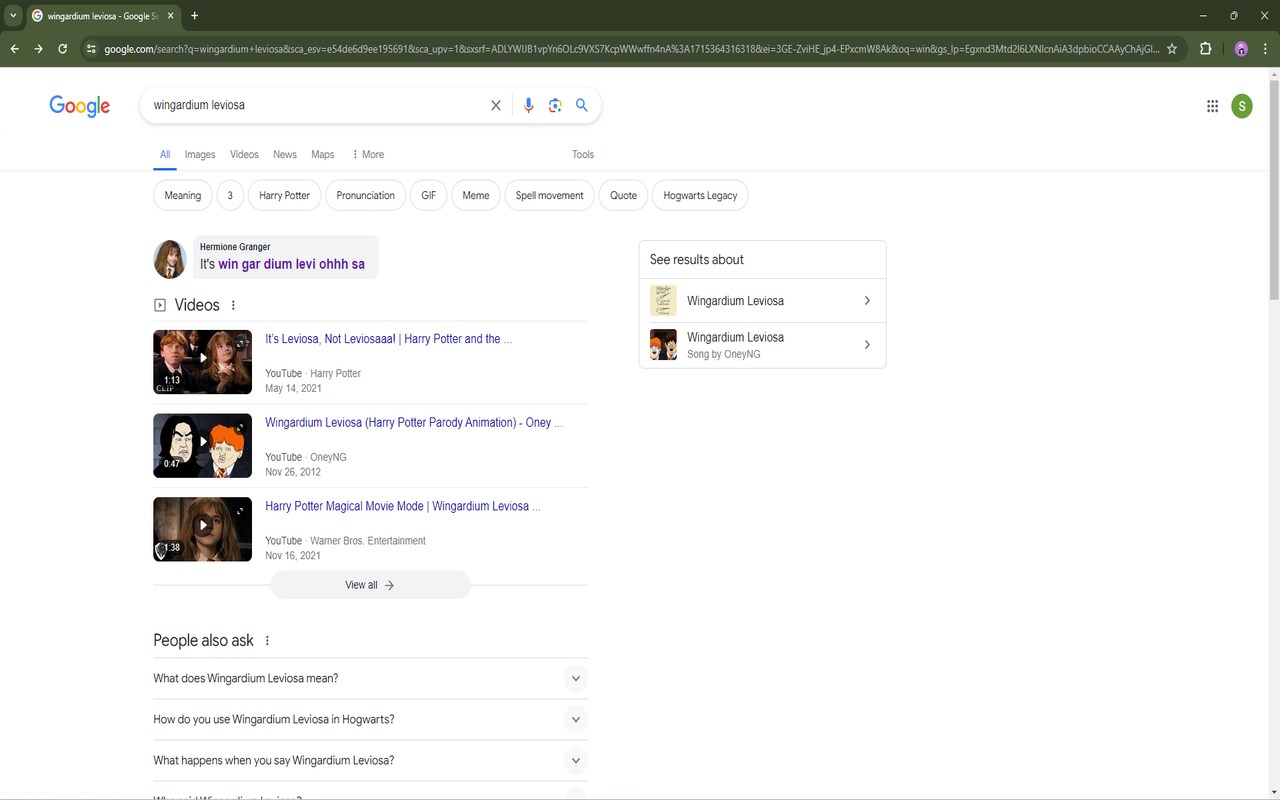Click the blue magnifier search icon

coord(582,105)
